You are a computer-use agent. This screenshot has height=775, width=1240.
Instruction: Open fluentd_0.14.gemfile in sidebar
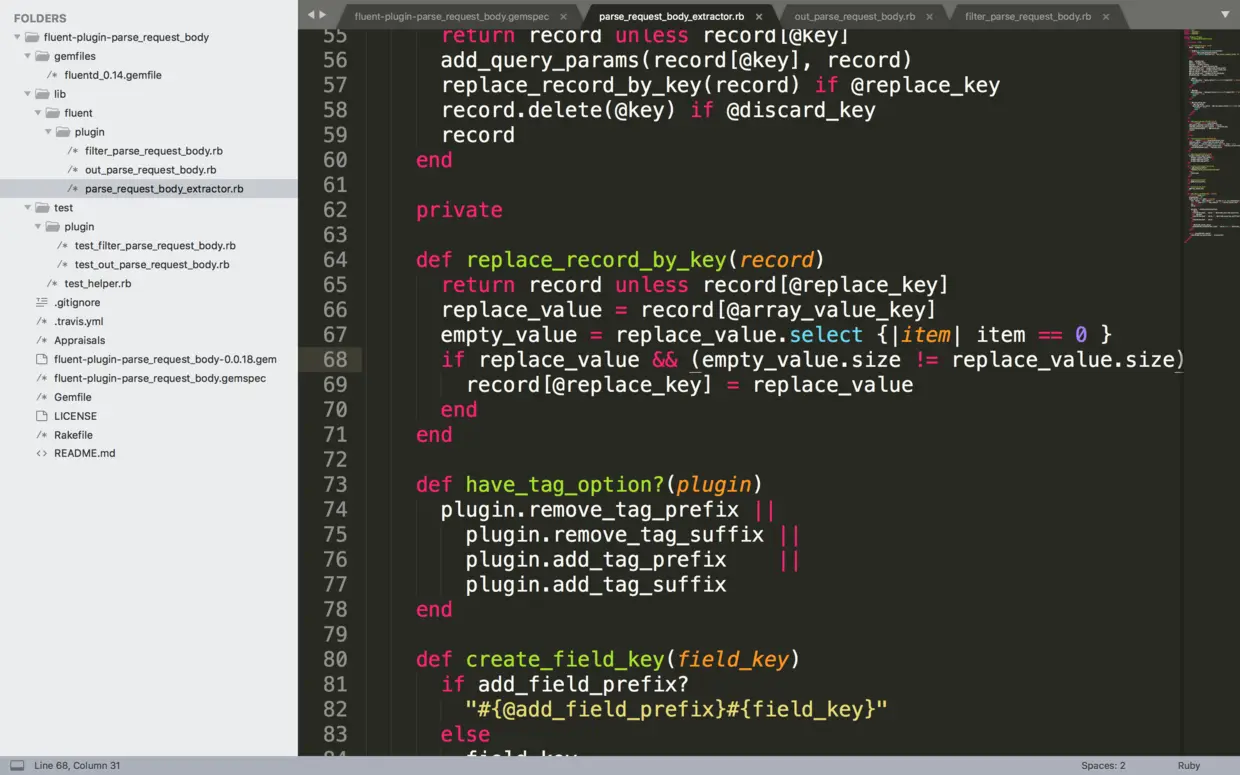click(x=113, y=75)
